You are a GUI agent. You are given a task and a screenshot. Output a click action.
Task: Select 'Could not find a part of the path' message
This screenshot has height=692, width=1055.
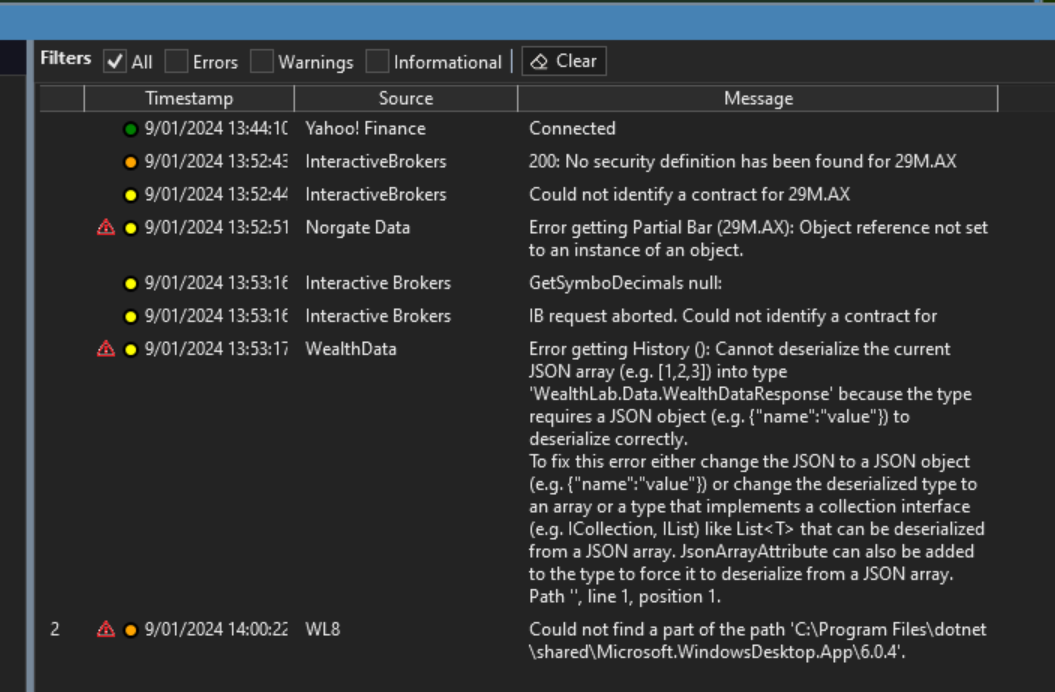[758, 640]
